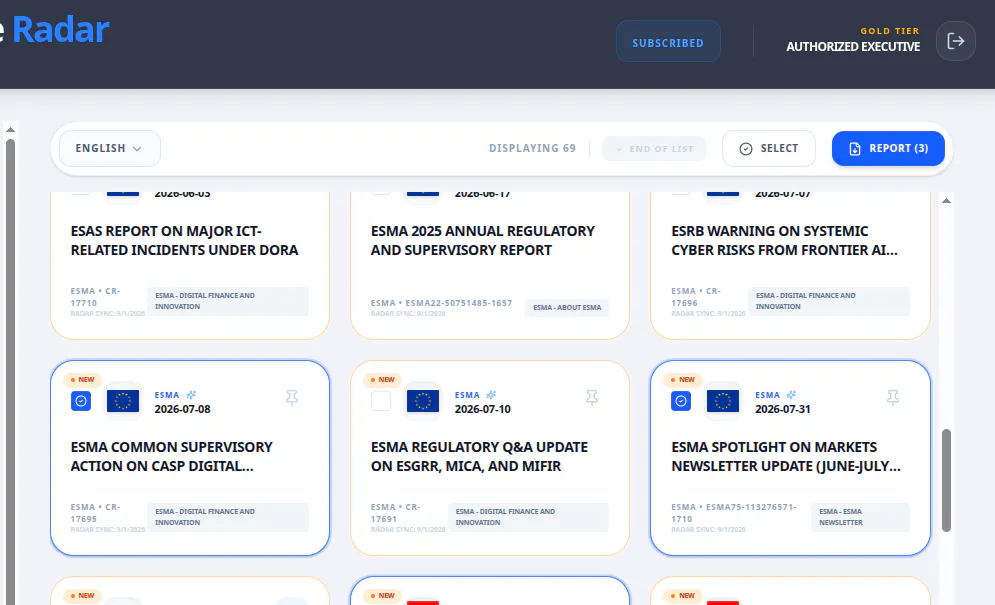Click the card list scroll-up arrow

pos(946,201)
